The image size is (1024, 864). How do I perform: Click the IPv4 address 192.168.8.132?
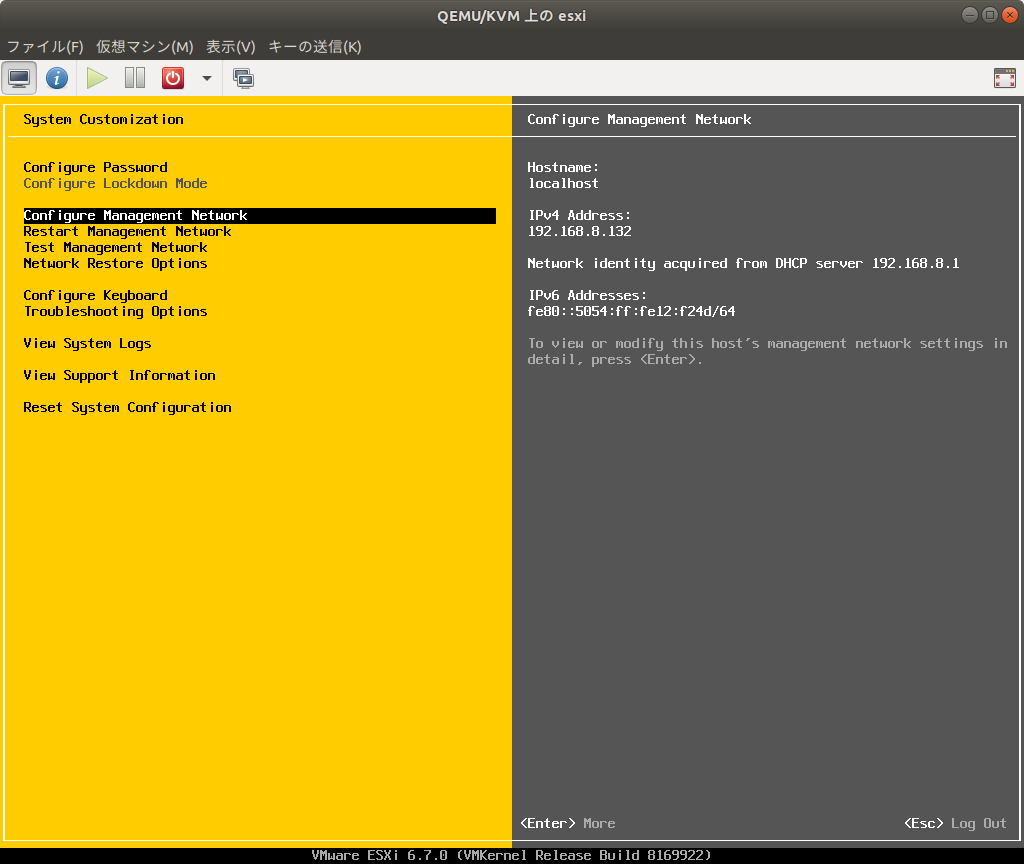pos(580,231)
